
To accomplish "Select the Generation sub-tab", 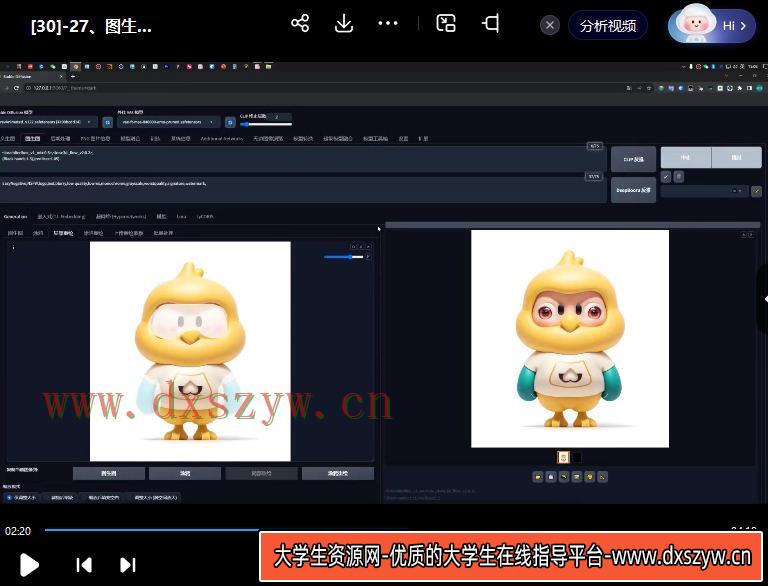I will point(16,216).
